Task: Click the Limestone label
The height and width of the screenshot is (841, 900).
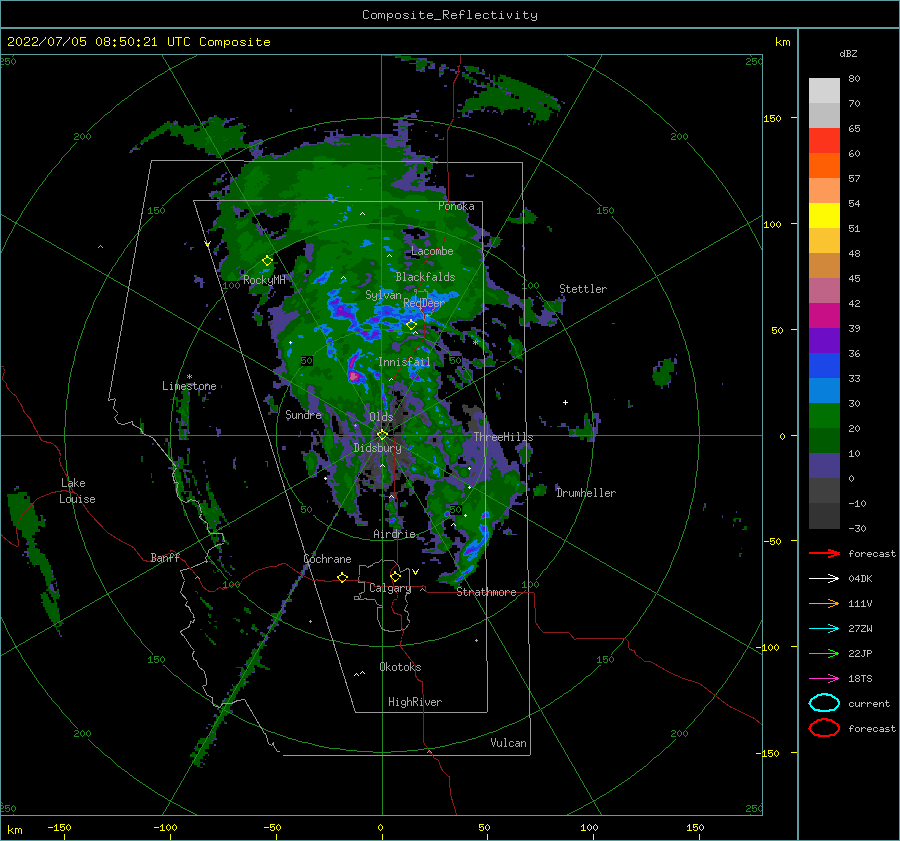Action: tap(189, 386)
